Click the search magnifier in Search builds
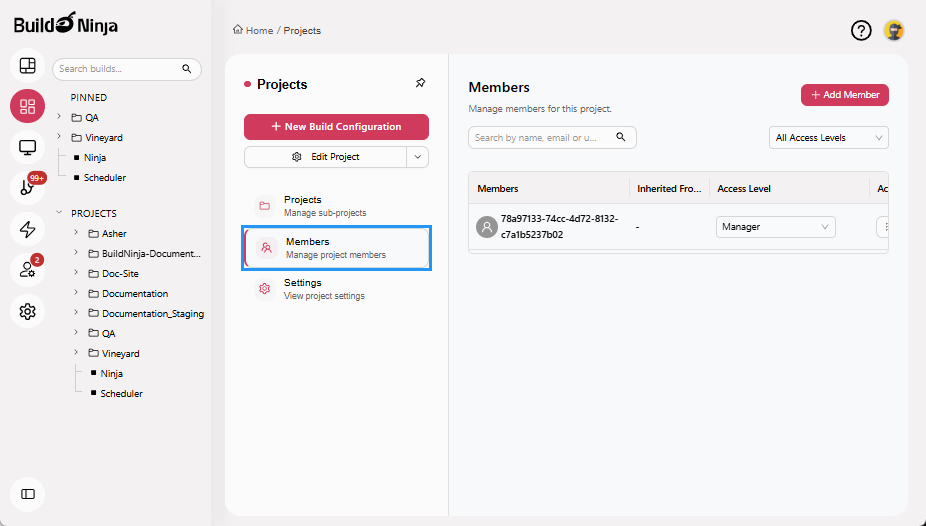Screen dimensions: 926x526 (187, 69)
